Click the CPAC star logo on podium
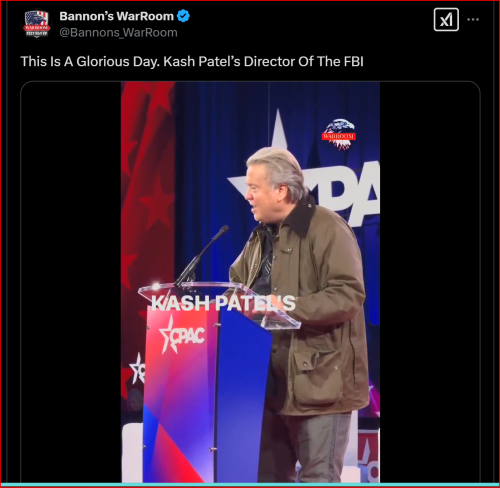Viewport: 500px width, 488px height. 181,335
